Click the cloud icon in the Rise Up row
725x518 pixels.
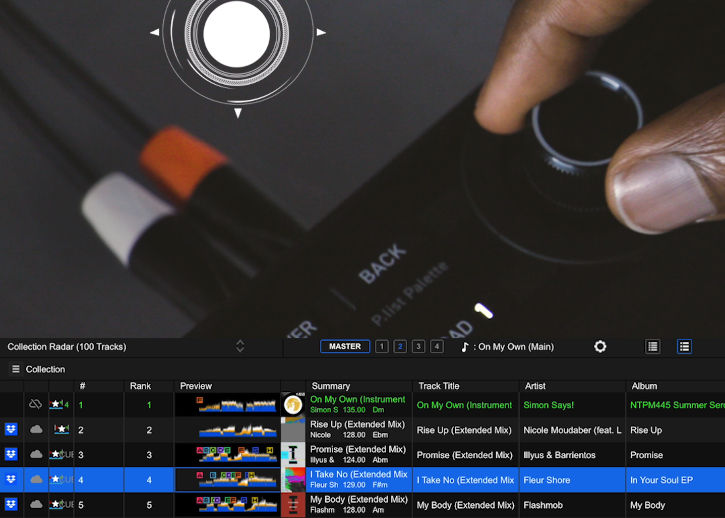36,430
